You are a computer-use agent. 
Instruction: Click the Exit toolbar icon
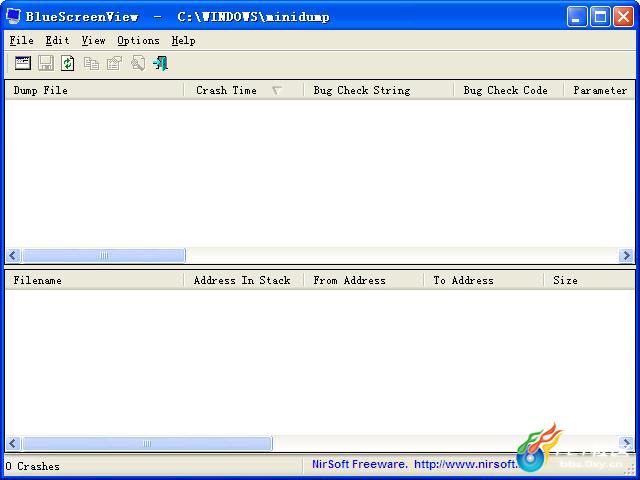160,64
